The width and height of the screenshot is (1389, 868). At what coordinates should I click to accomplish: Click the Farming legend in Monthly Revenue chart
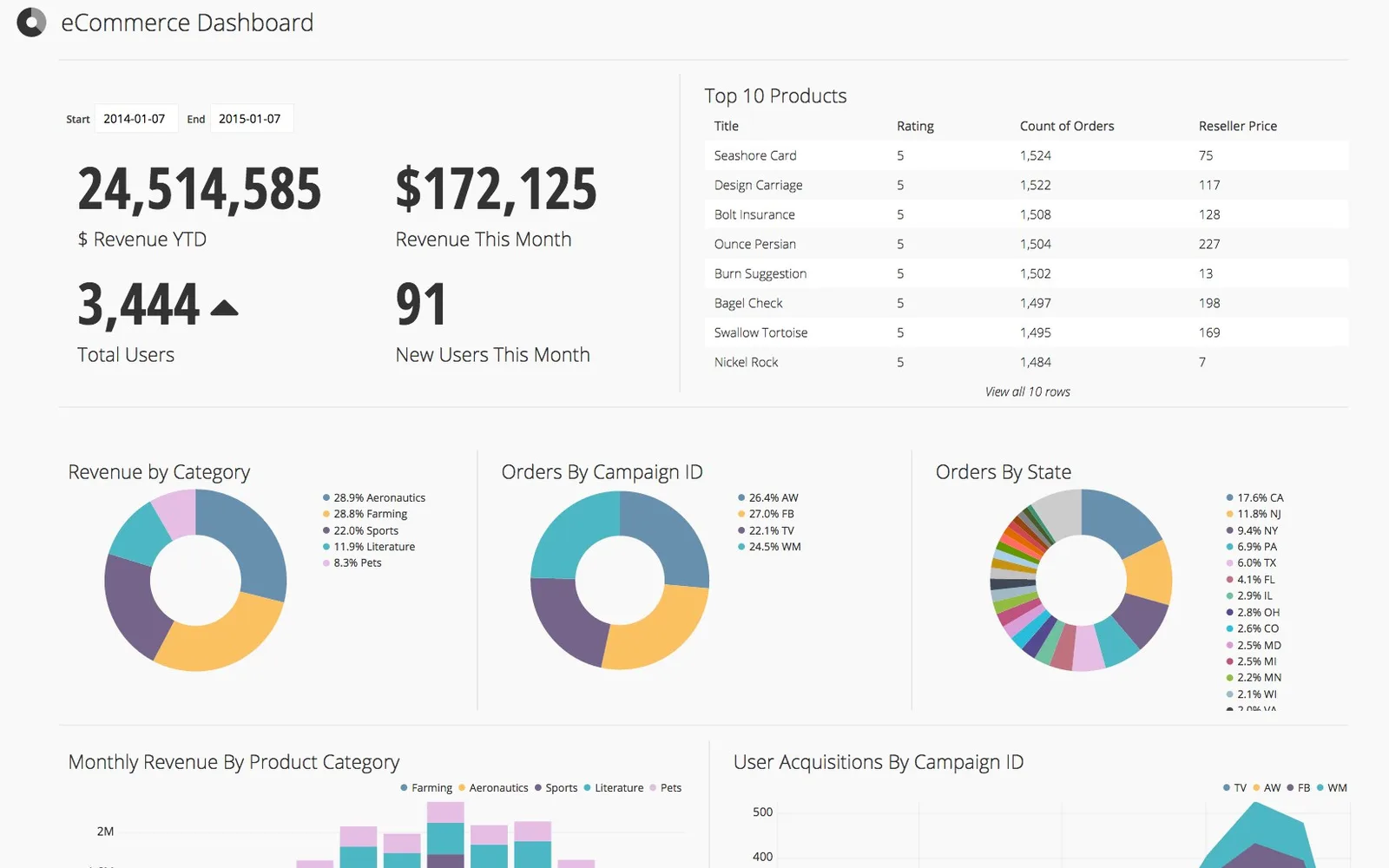[x=426, y=787]
